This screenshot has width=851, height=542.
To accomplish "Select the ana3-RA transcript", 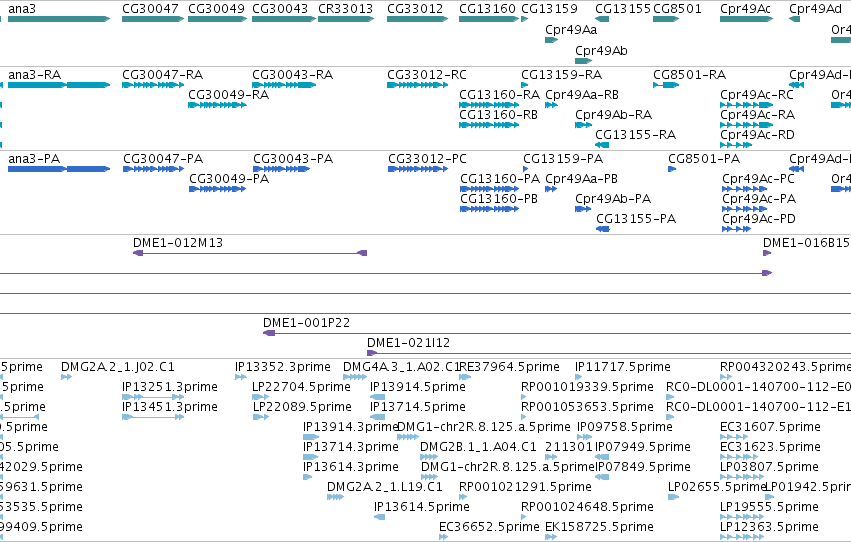I will pyautogui.click(x=59, y=85).
